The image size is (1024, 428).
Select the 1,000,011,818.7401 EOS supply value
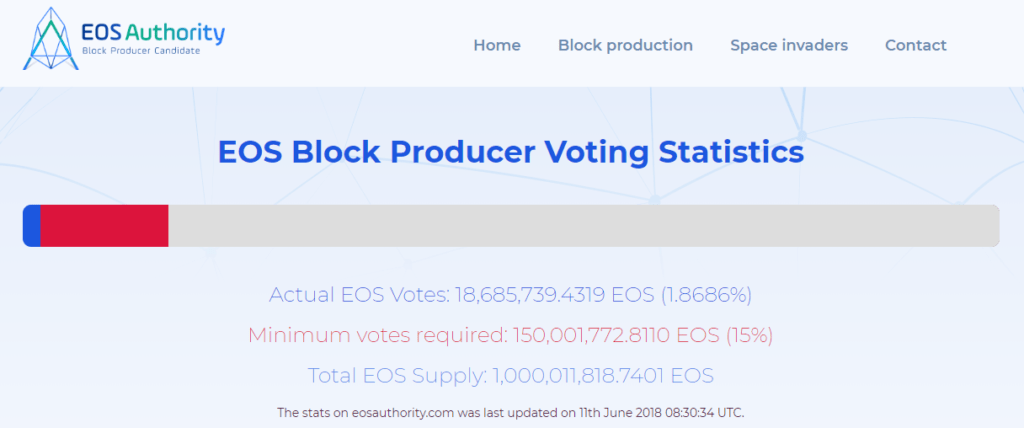point(603,376)
